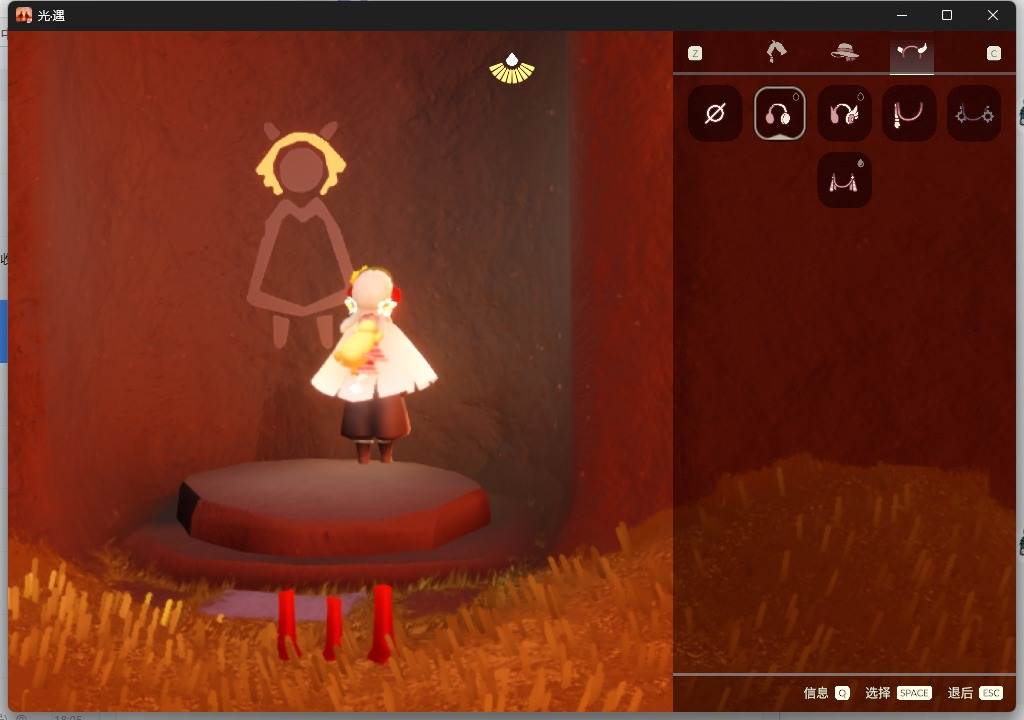The height and width of the screenshot is (720, 1024).
Task: Choose the pink earmuffs accessory
Action: click(x=779, y=114)
